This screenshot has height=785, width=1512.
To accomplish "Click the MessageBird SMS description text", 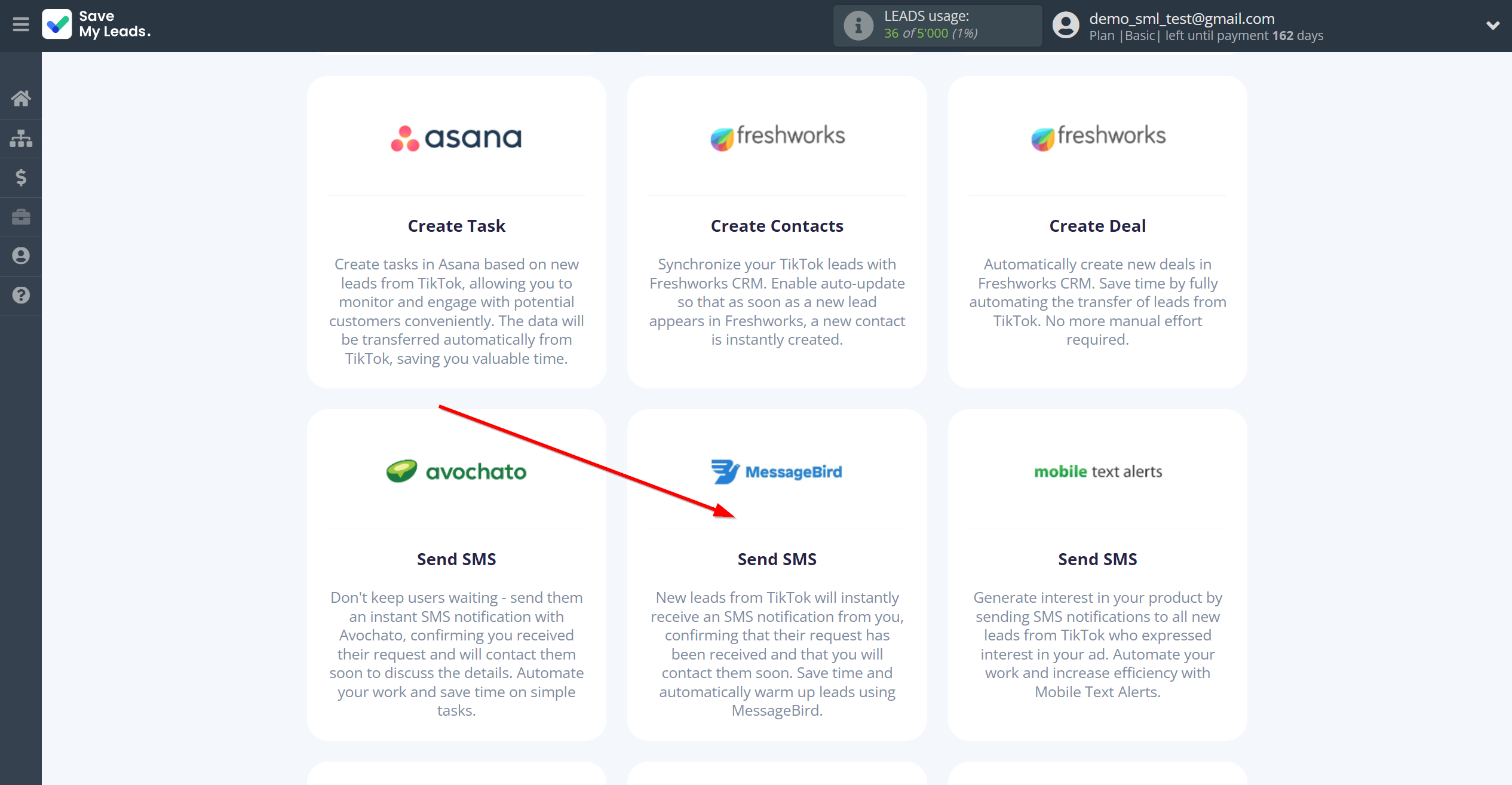I will 777,654.
